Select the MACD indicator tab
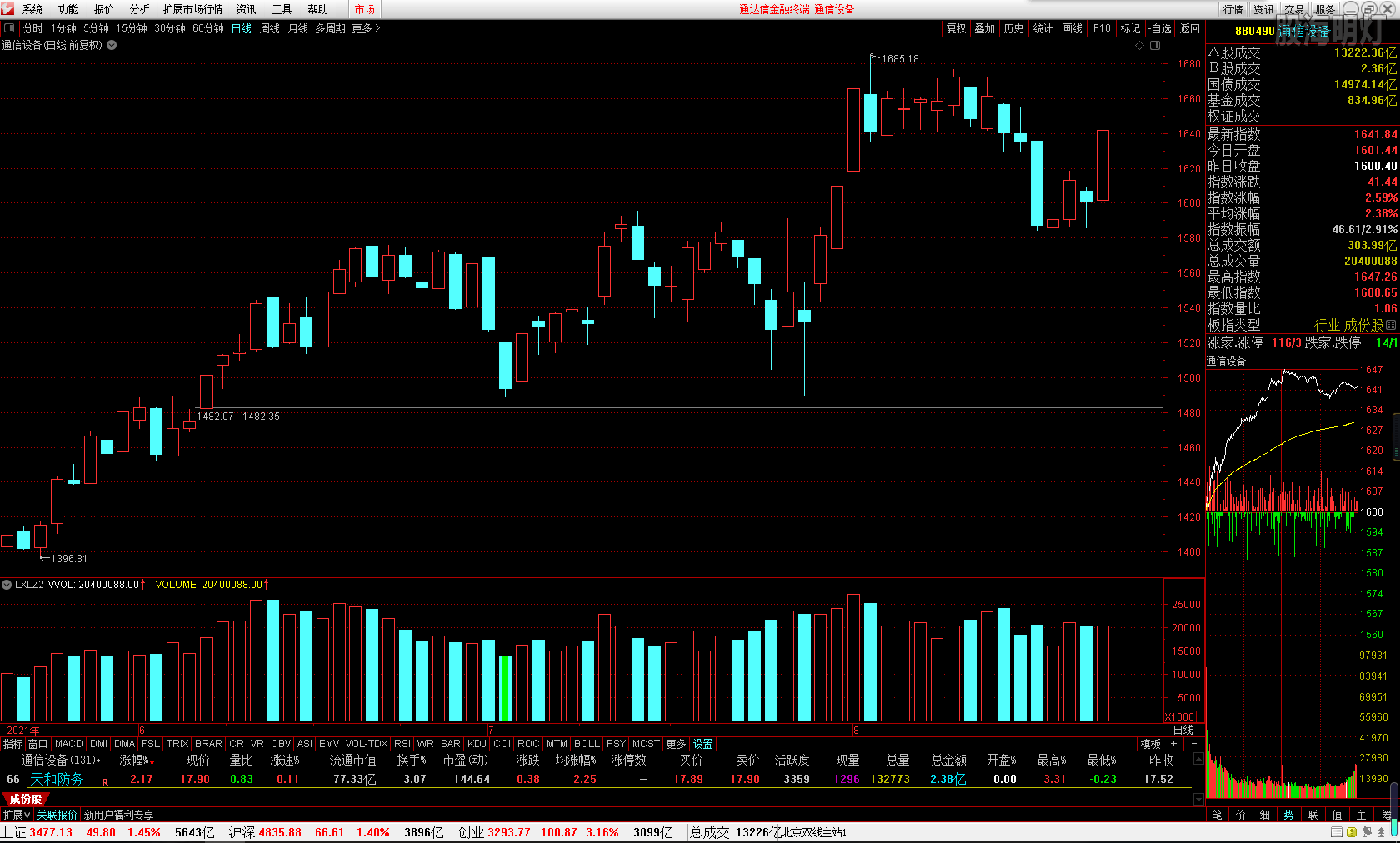The image size is (1400, 843). 69,744
